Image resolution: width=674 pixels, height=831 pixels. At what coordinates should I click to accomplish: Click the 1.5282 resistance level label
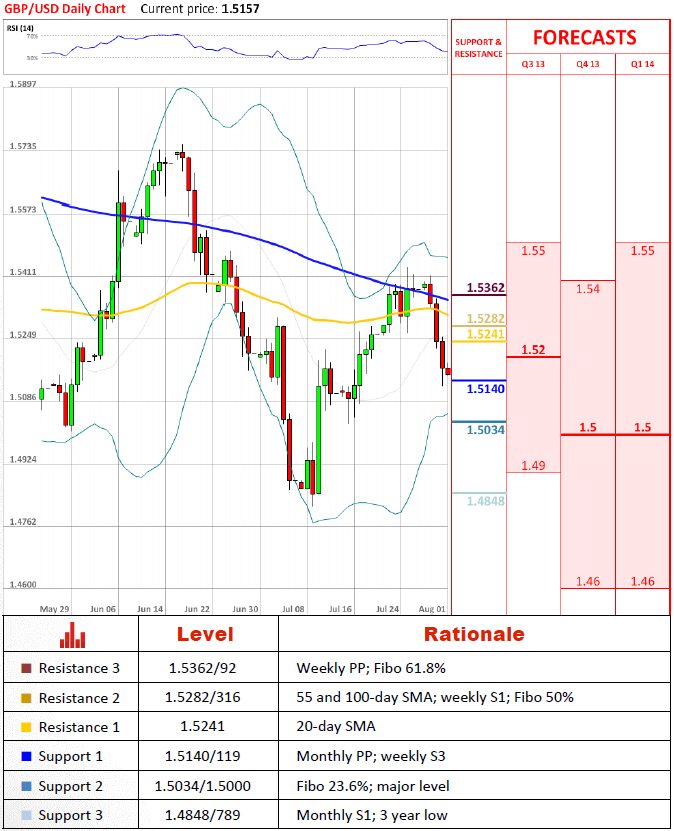pyautogui.click(x=485, y=319)
